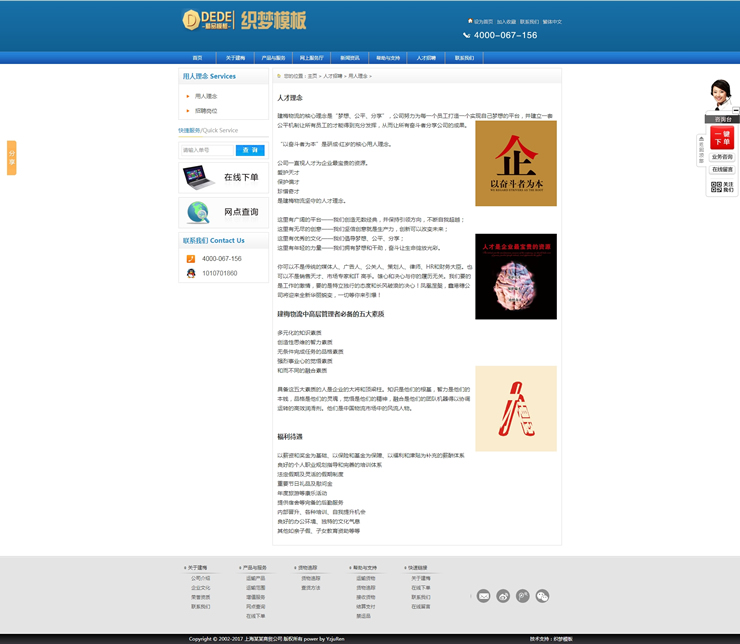The height and width of the screenshot is (644, 740).
Task: Click 返回顶部 back-to-top tab
Action: pyautogui.click(x=701, y=150)
